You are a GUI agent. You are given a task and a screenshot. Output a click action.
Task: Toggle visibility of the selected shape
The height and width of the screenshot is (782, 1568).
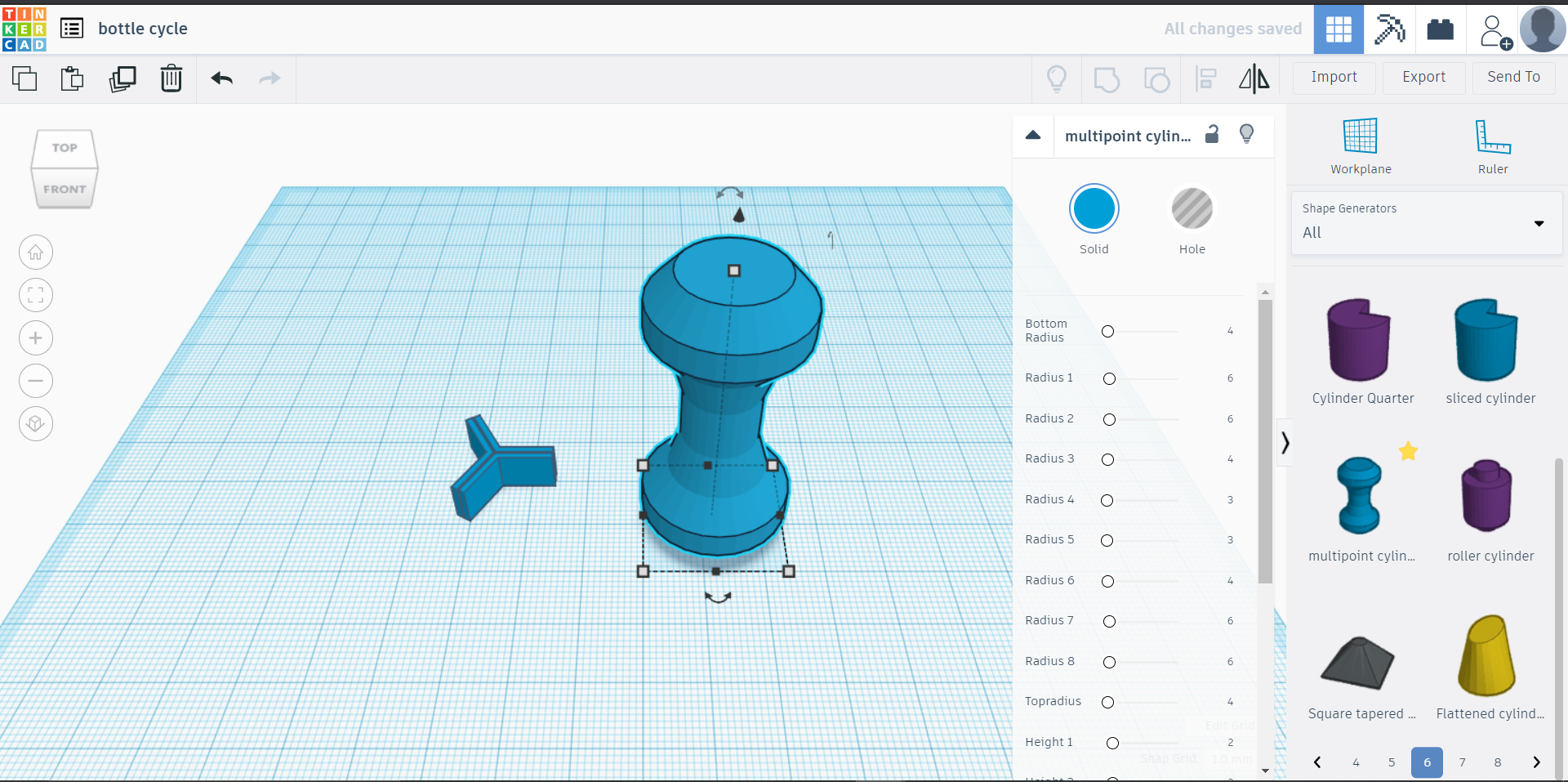[x=1245, y=133]
